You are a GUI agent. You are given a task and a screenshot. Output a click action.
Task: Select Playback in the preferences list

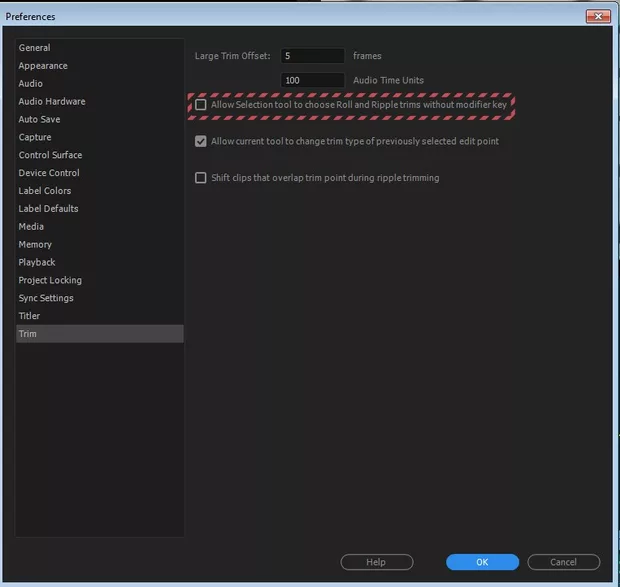[x=37, y=263]
